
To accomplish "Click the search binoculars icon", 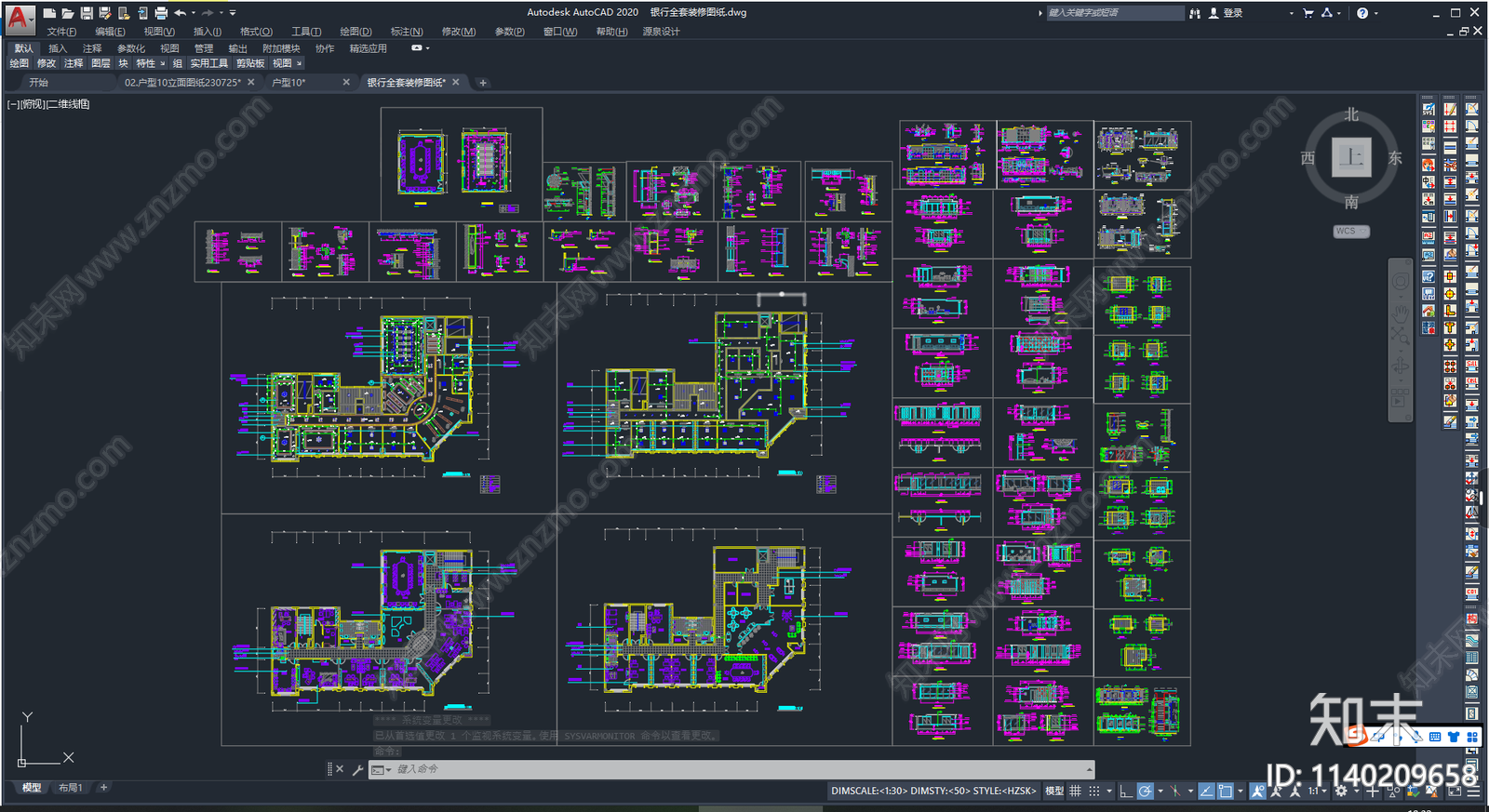I will [1195, 13].
